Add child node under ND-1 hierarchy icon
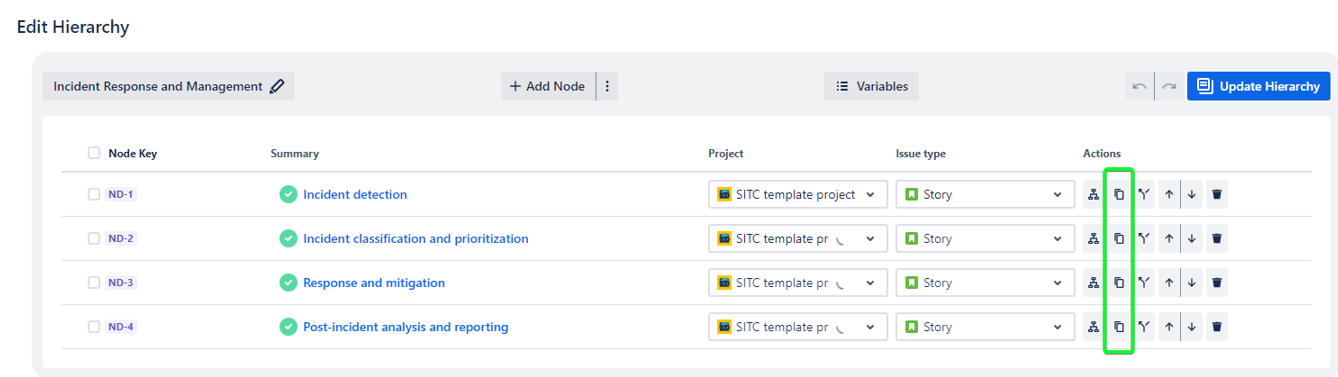1338x377 pixels. click(x=1094, y=195)
